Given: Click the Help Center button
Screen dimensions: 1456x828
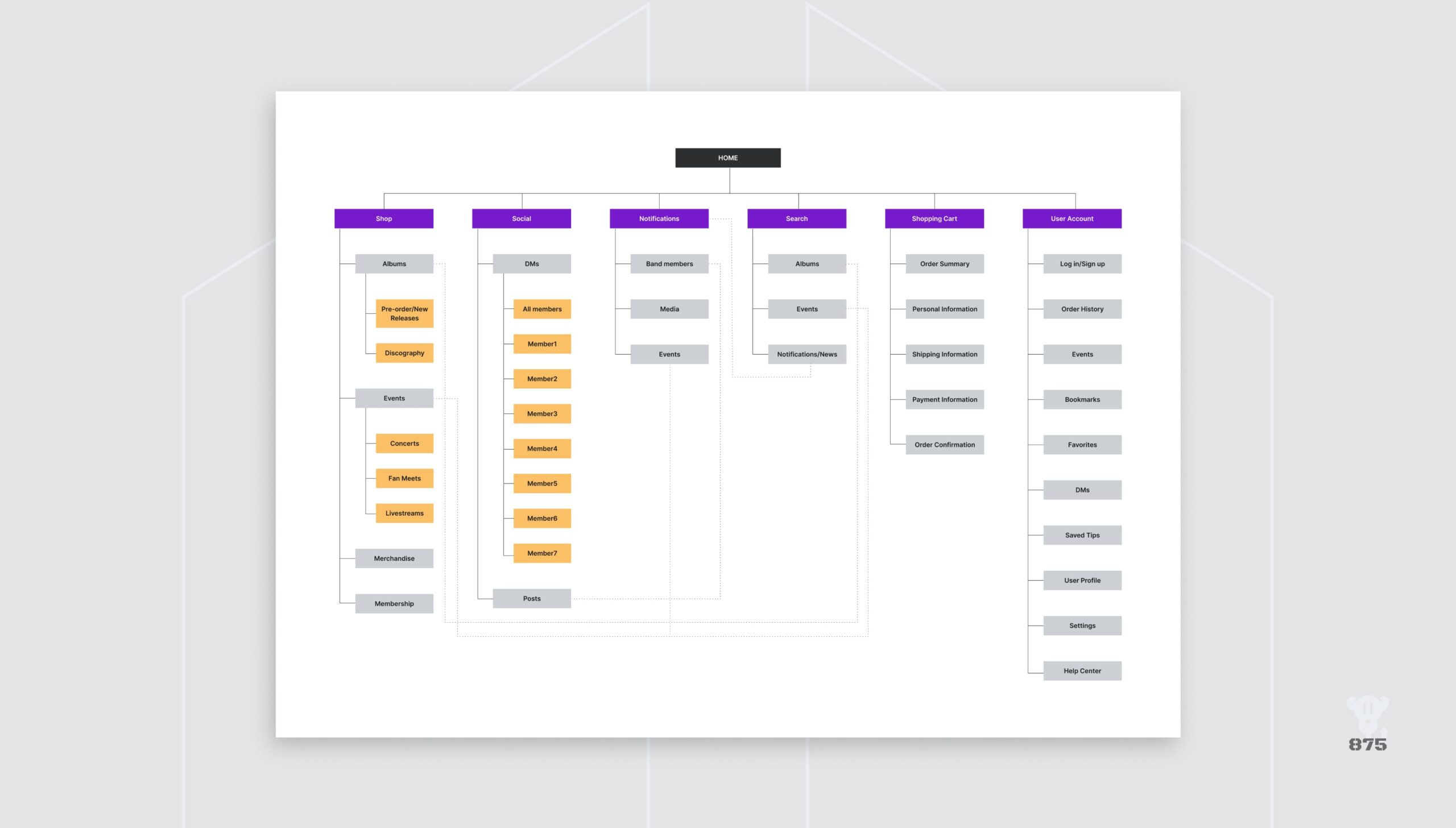Looking at the screenshot, I should (x=1082, y=670).
